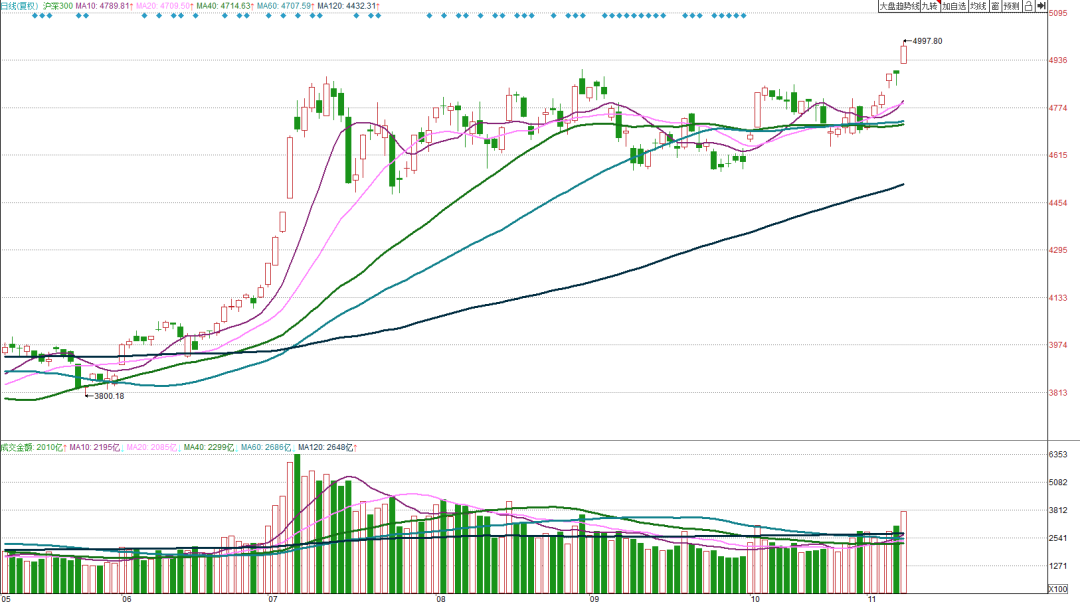The width and height of the screenshot is (1080, 604).
Task: Click the 08 month label on time axis
Action: [x=442, y=599]
